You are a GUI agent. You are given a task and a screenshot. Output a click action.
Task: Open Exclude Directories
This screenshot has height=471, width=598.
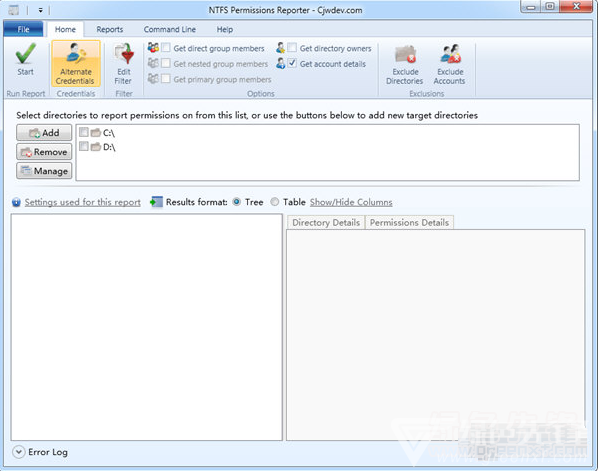405,64
